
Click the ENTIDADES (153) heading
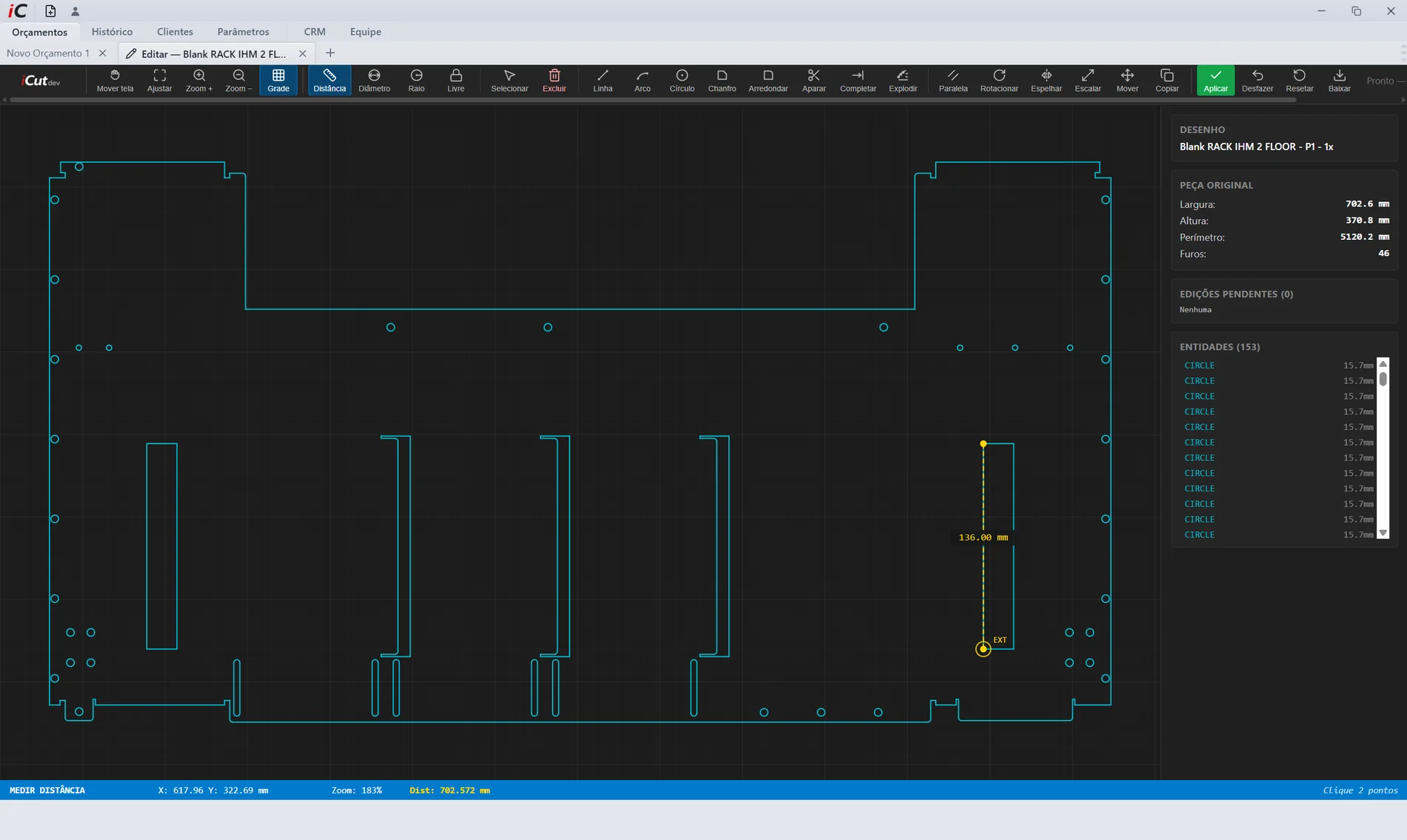tap(1219, 346)
